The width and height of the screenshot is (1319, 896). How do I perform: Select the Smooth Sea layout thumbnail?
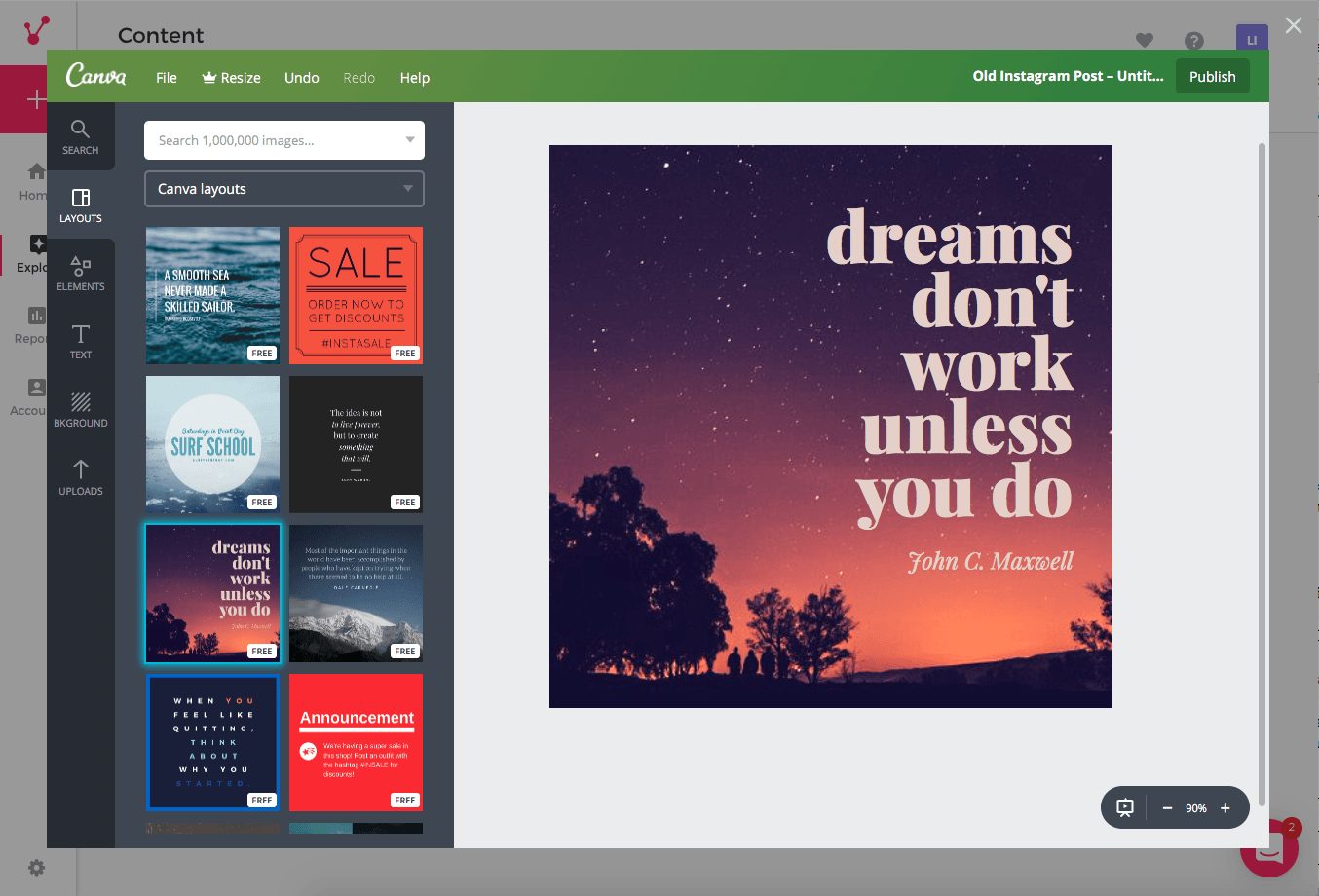212,295
